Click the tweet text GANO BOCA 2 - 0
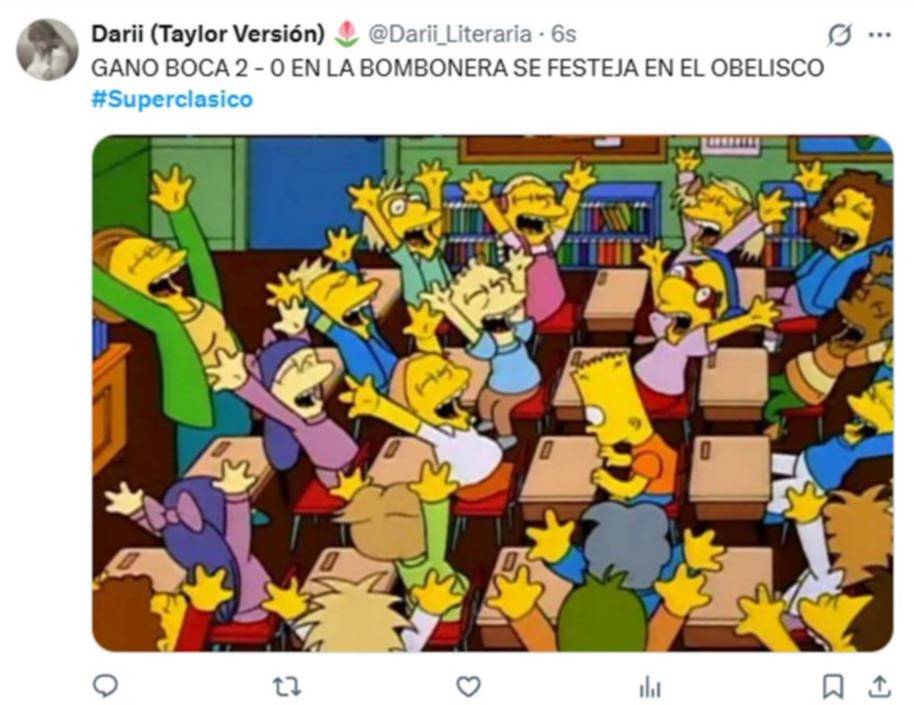This screenshot has height=705, width=914. 188,68
